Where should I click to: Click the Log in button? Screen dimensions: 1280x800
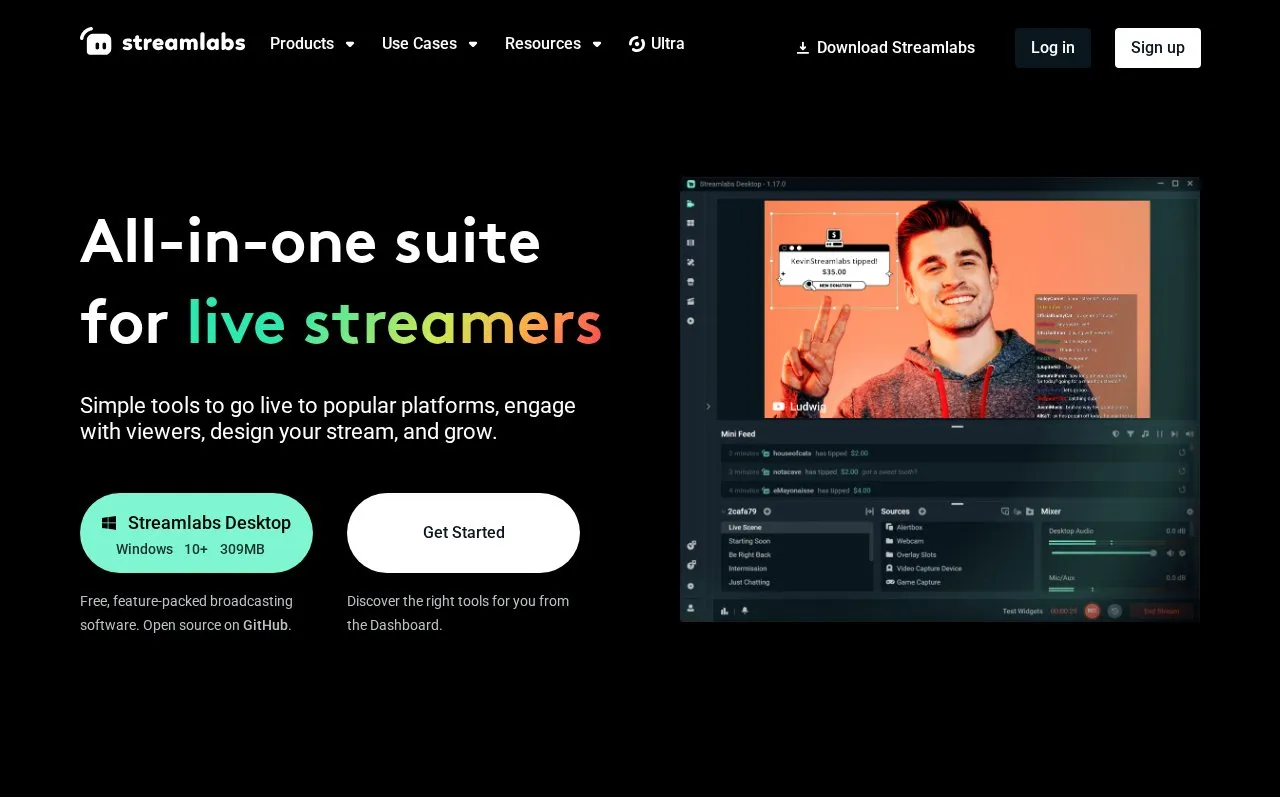pyautogui.click(x=1053, y=48)
